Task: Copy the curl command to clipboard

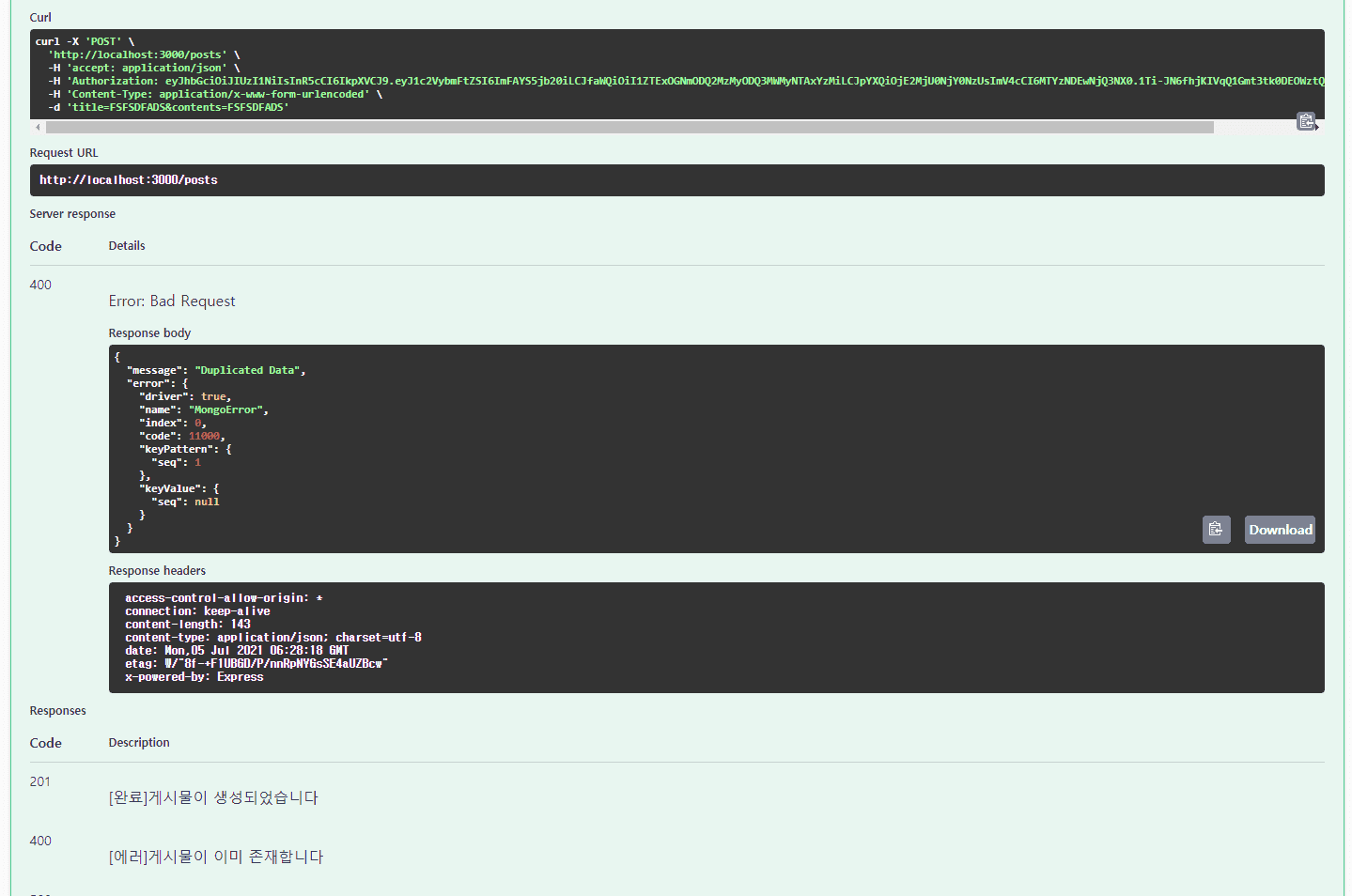Action: [x=1305, y=121]
